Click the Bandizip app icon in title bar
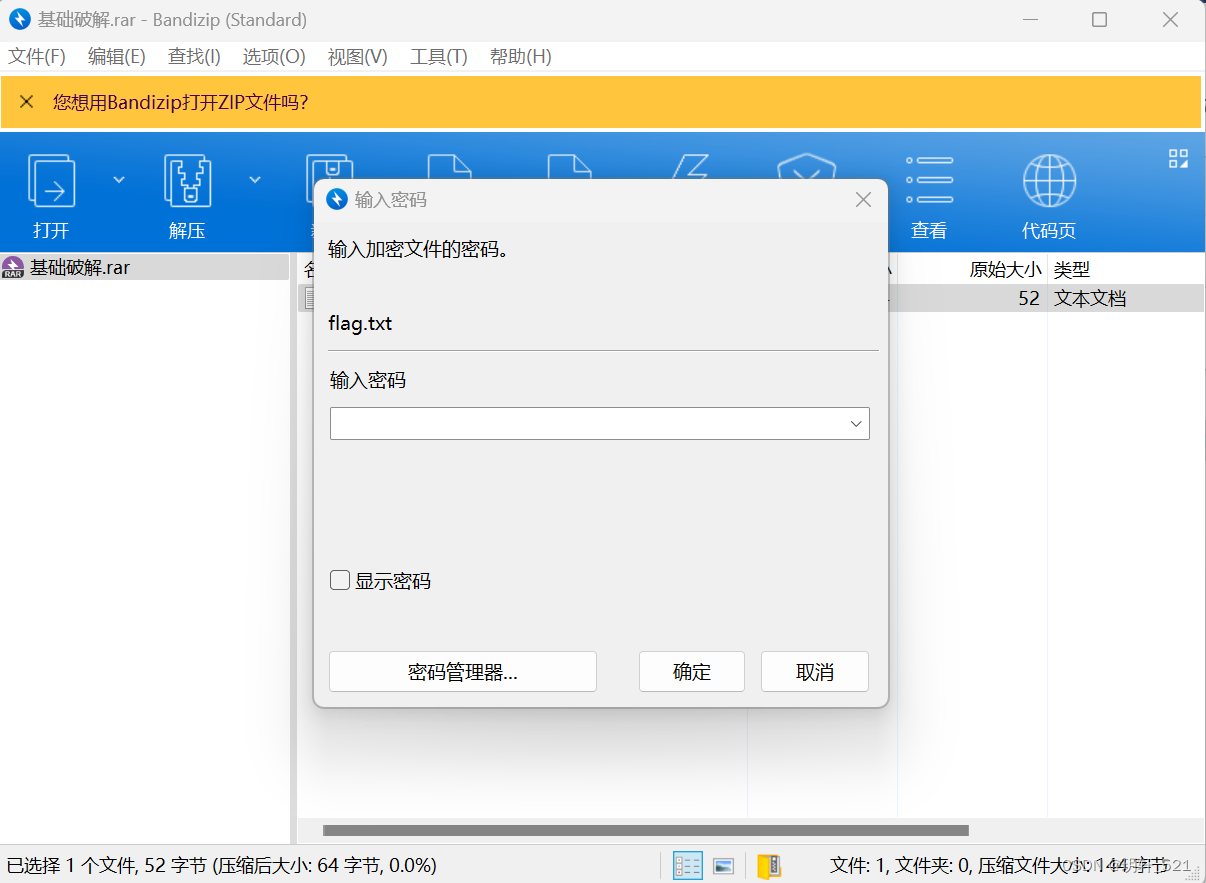Screen dimensions: 1206x883 click(19, 19)
